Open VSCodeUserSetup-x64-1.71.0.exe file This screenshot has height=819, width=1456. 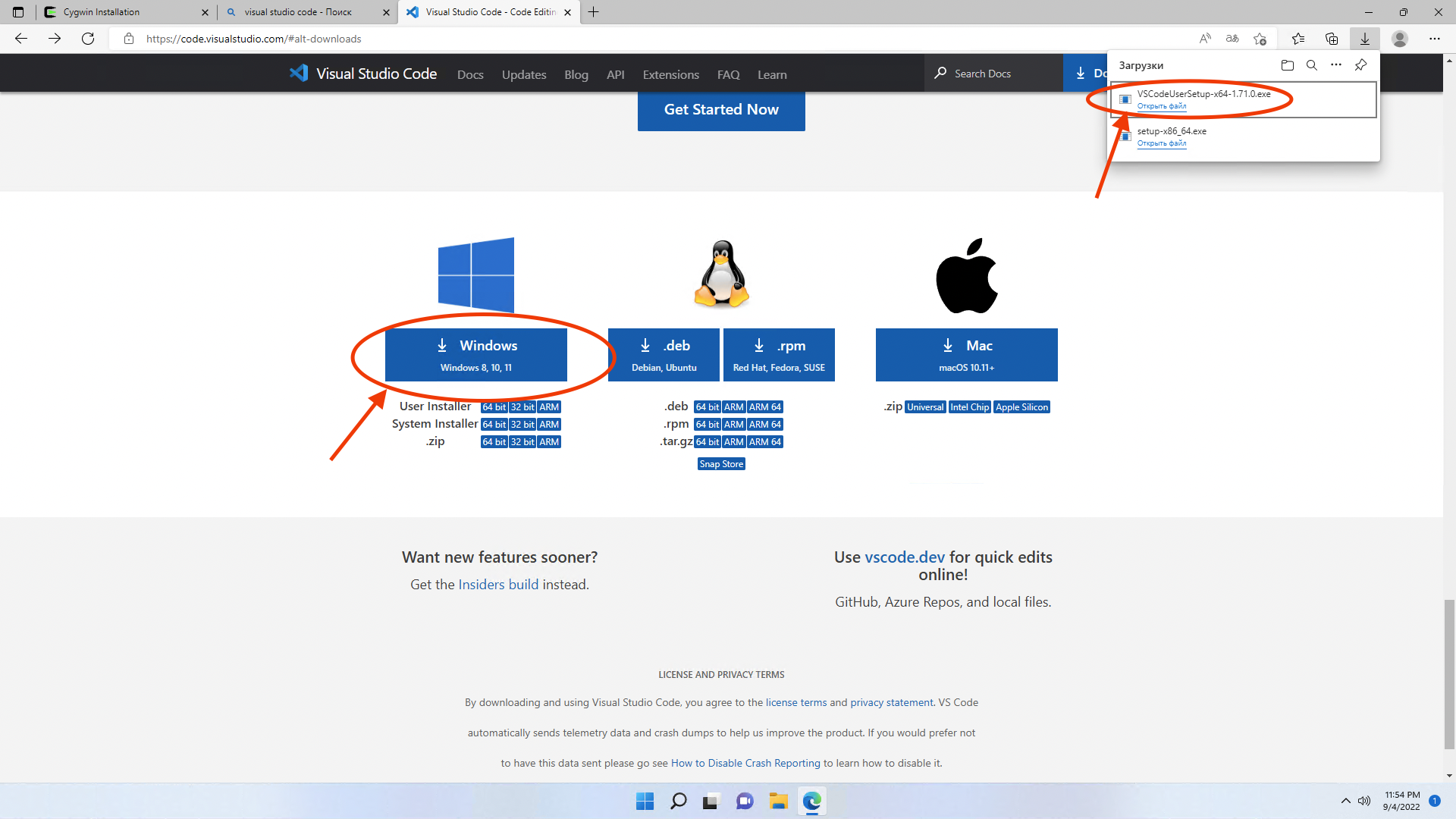[x=1162, y=106]
